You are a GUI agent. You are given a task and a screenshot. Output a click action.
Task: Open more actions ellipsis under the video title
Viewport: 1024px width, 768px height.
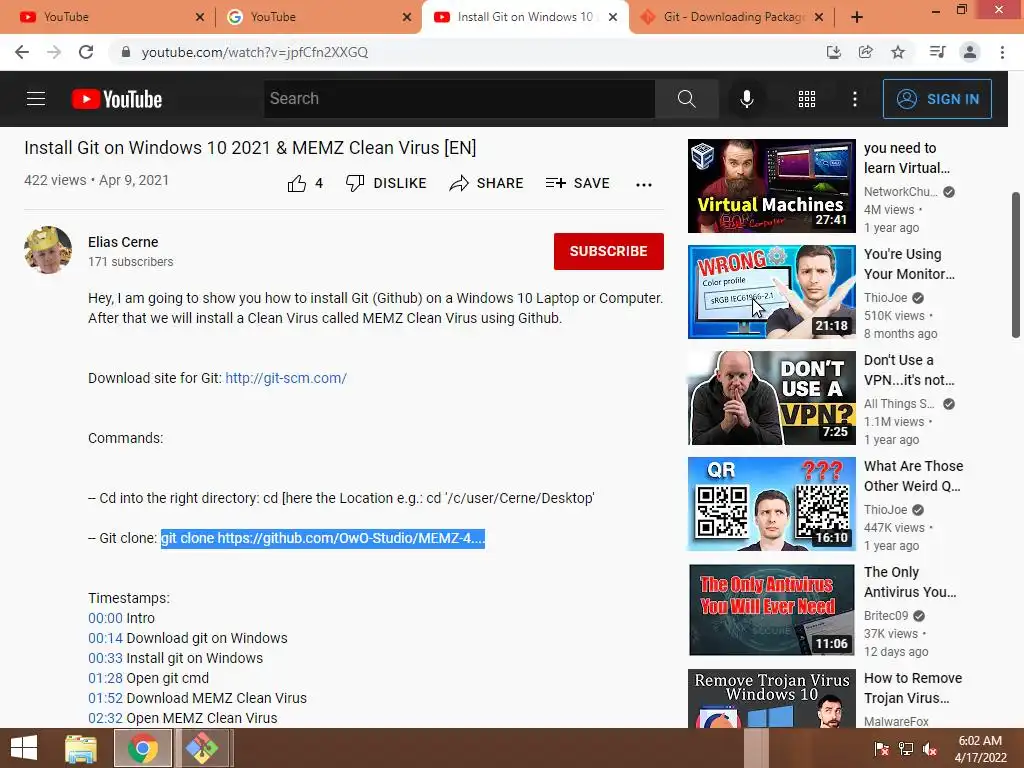pyautogui.click(x=644, y=185)
